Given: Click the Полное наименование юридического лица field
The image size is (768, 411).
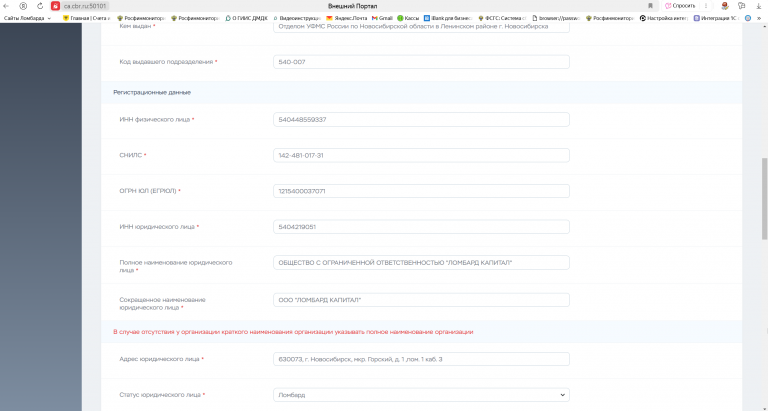Looking at the screenshot, I should [421, 263].
